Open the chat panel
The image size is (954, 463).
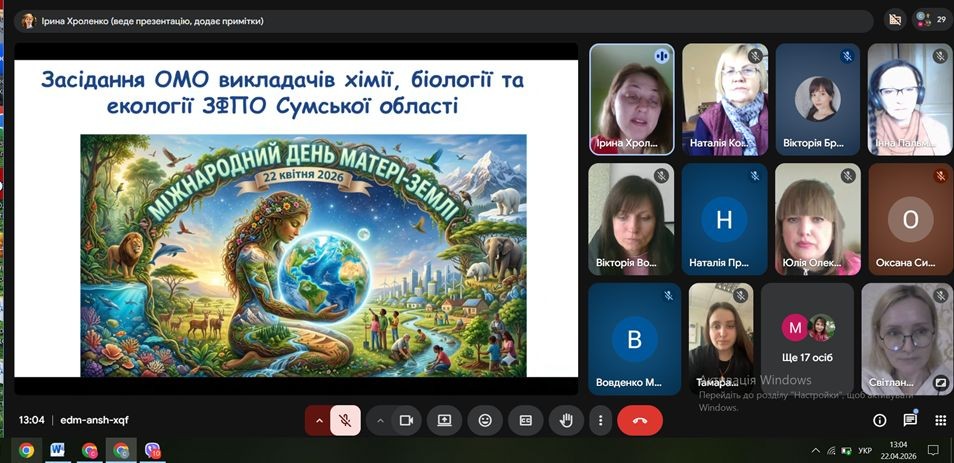910,420
